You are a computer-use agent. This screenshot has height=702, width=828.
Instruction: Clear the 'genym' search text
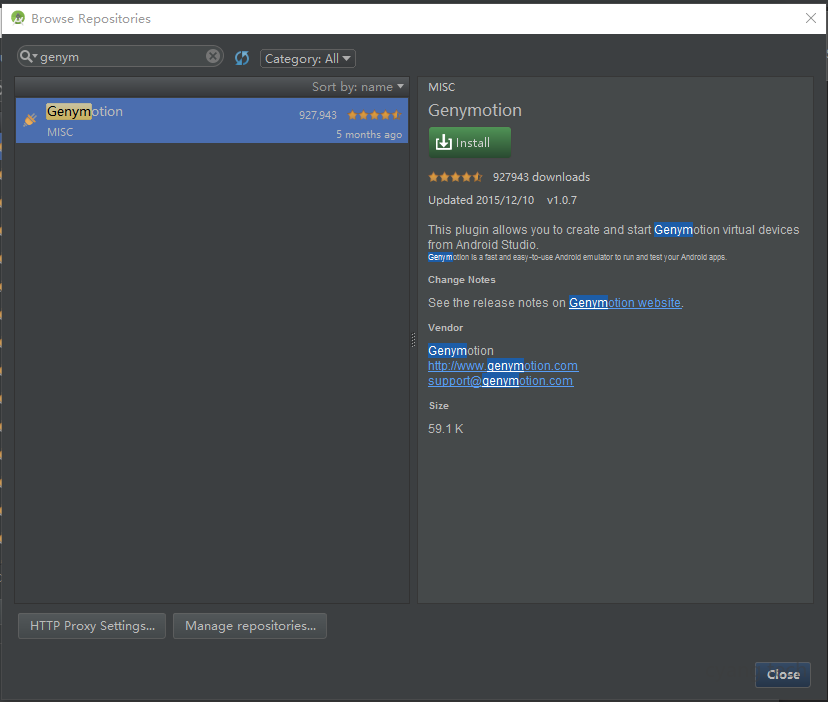click(x=213, y=57)
